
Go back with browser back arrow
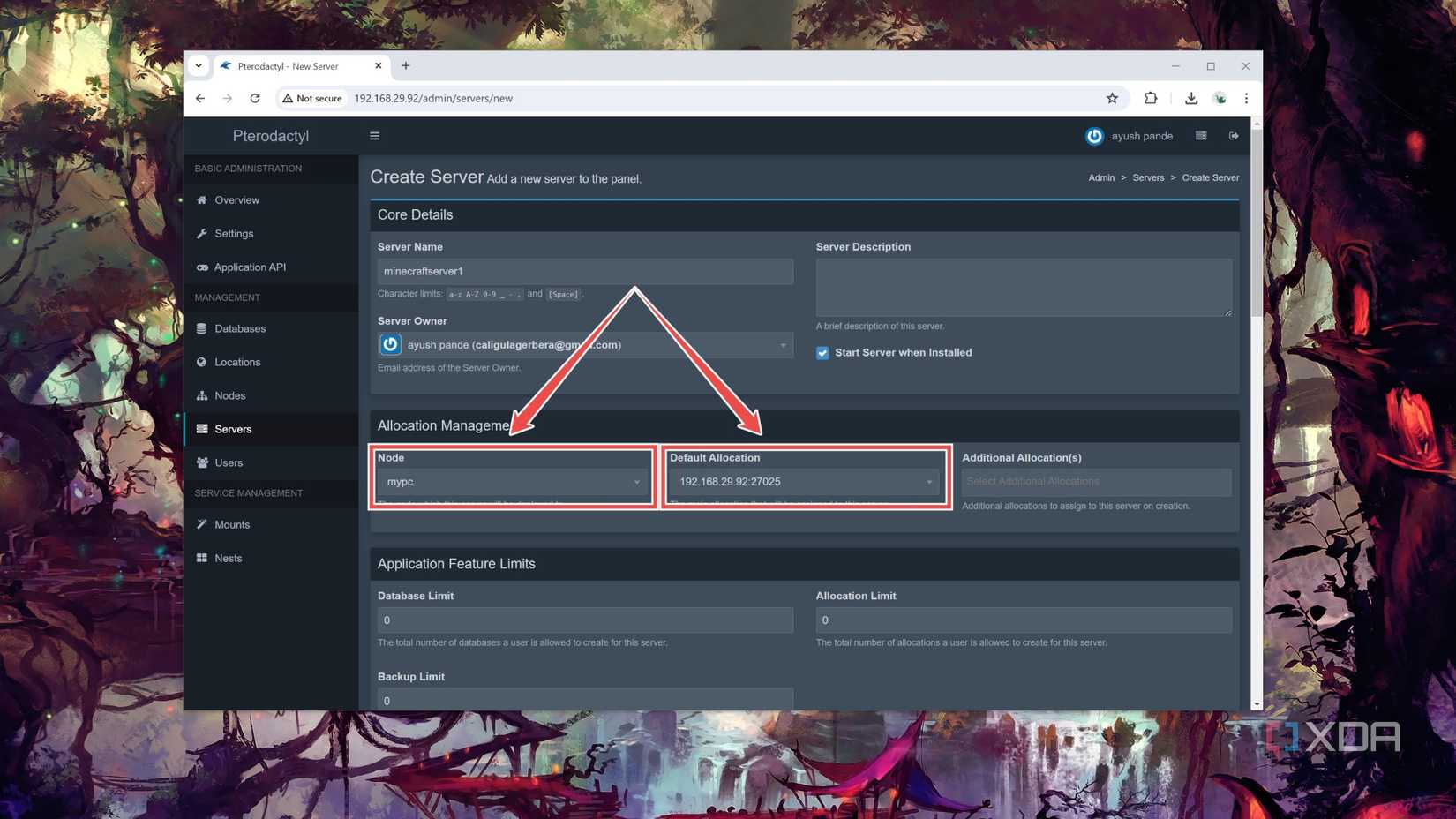point(200,98)
